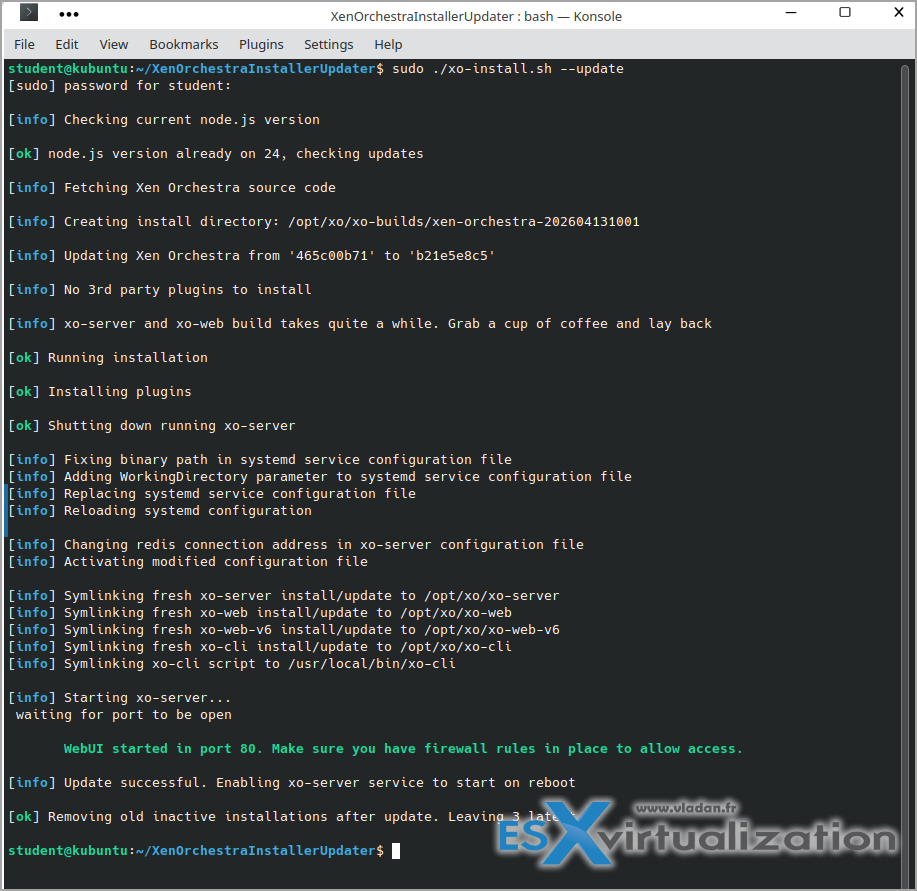Click the XenOrchestraInstallerUpdater window title text

click(x=476, y=15)
